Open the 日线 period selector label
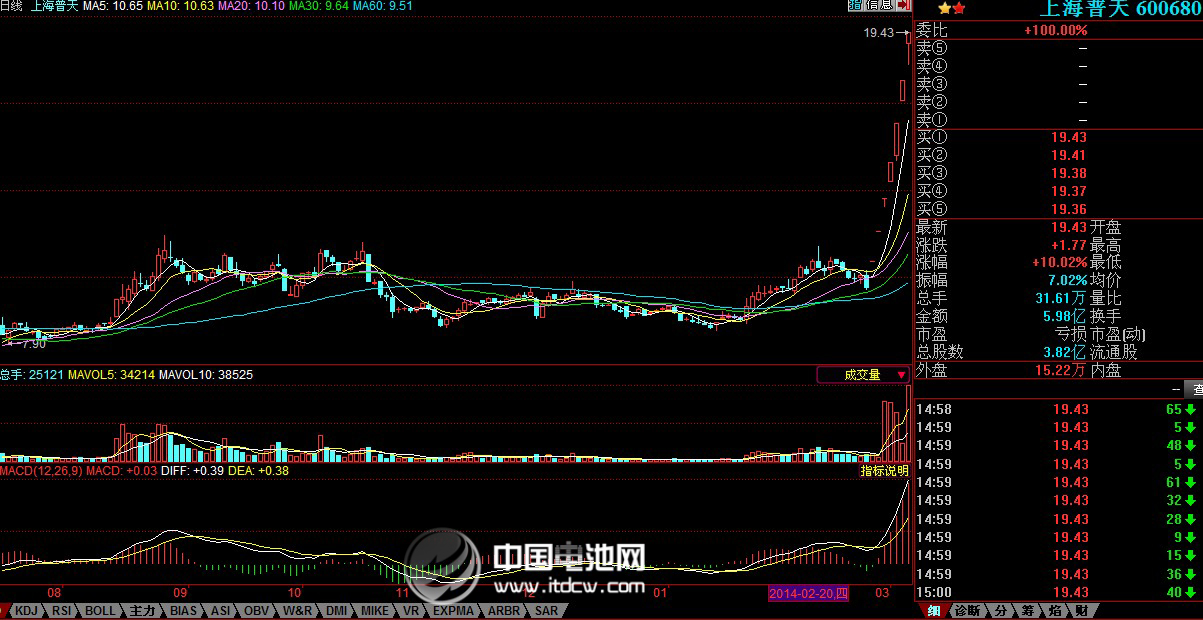This screenshot has height=620, width=1203. point(12,6)
